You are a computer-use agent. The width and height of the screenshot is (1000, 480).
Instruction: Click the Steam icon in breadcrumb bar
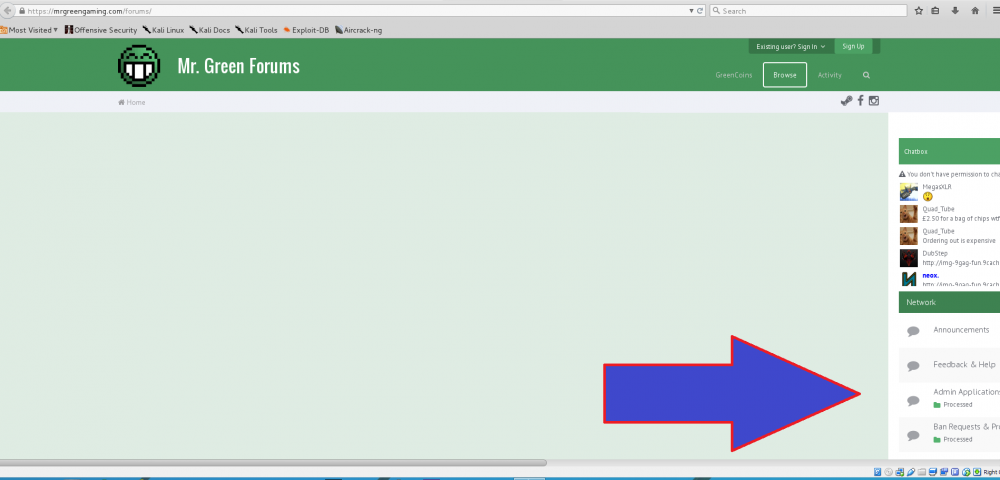[847, 101]
